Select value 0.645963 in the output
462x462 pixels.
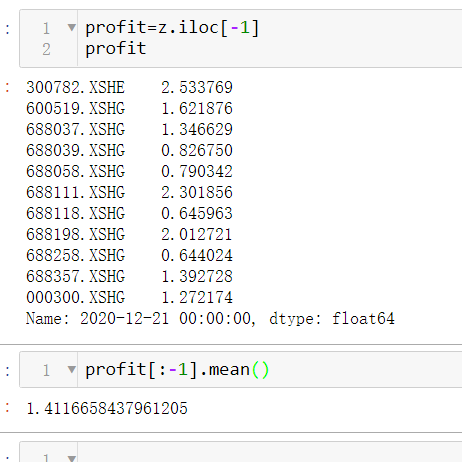pyautogui.click(x=197, y=214)
